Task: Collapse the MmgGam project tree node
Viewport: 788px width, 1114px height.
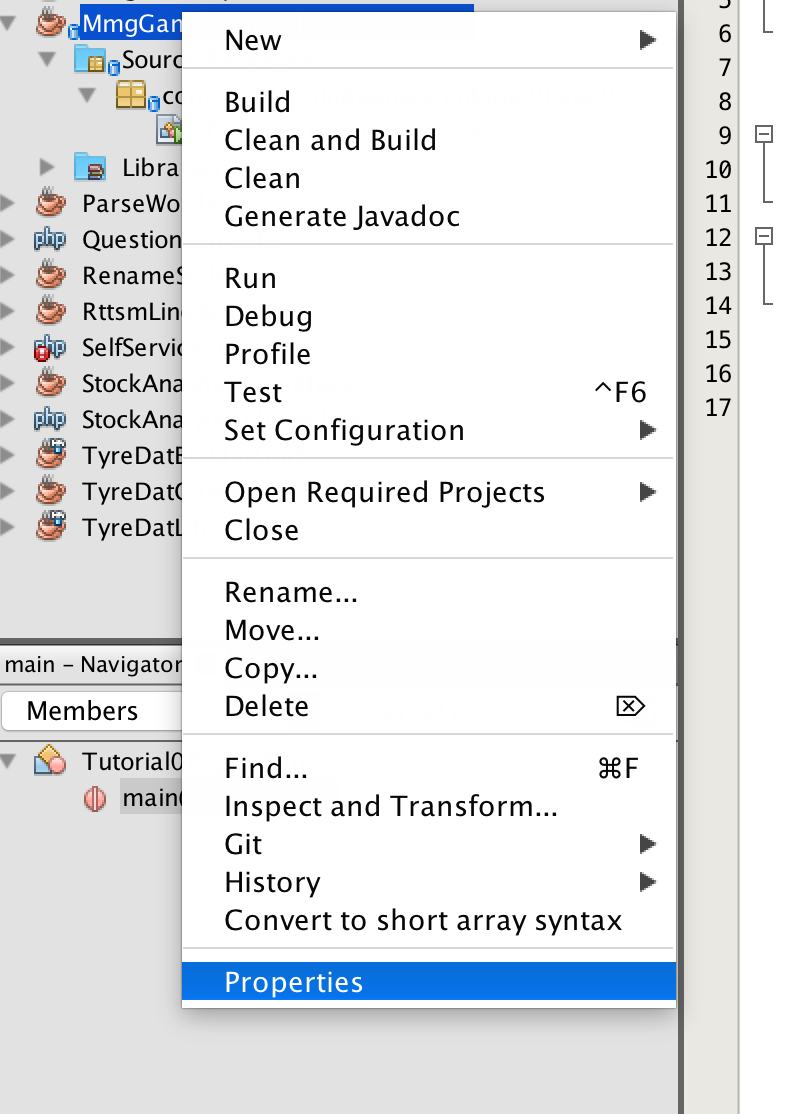Action: coord(9,24)
